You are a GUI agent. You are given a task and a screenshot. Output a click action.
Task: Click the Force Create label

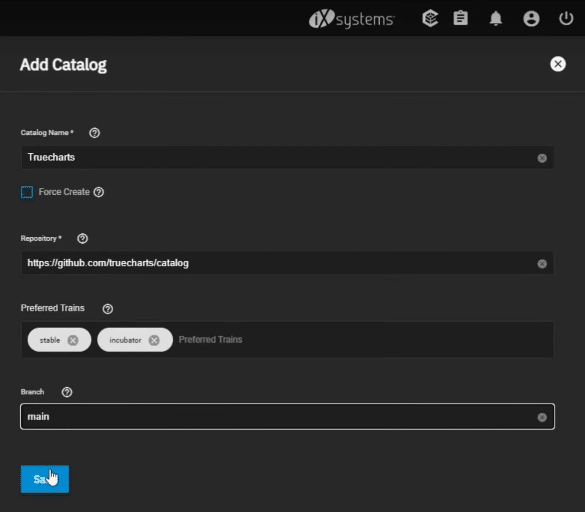(64, 192)
